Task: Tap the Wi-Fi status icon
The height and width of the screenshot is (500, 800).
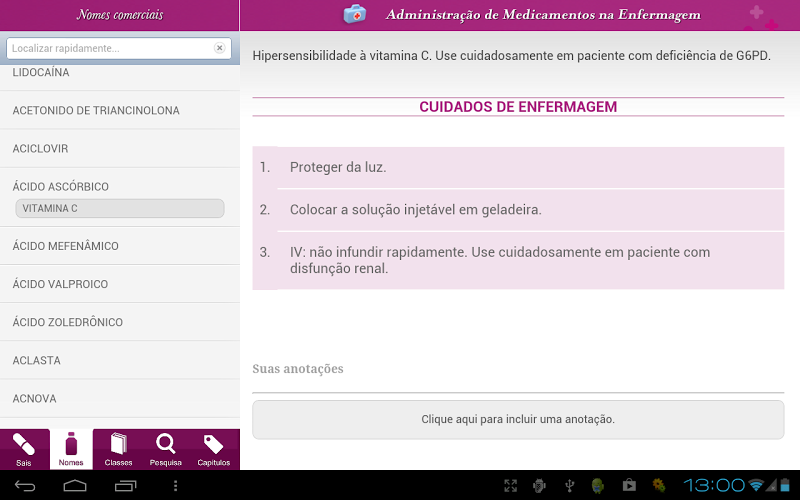Action: (756, 485)
